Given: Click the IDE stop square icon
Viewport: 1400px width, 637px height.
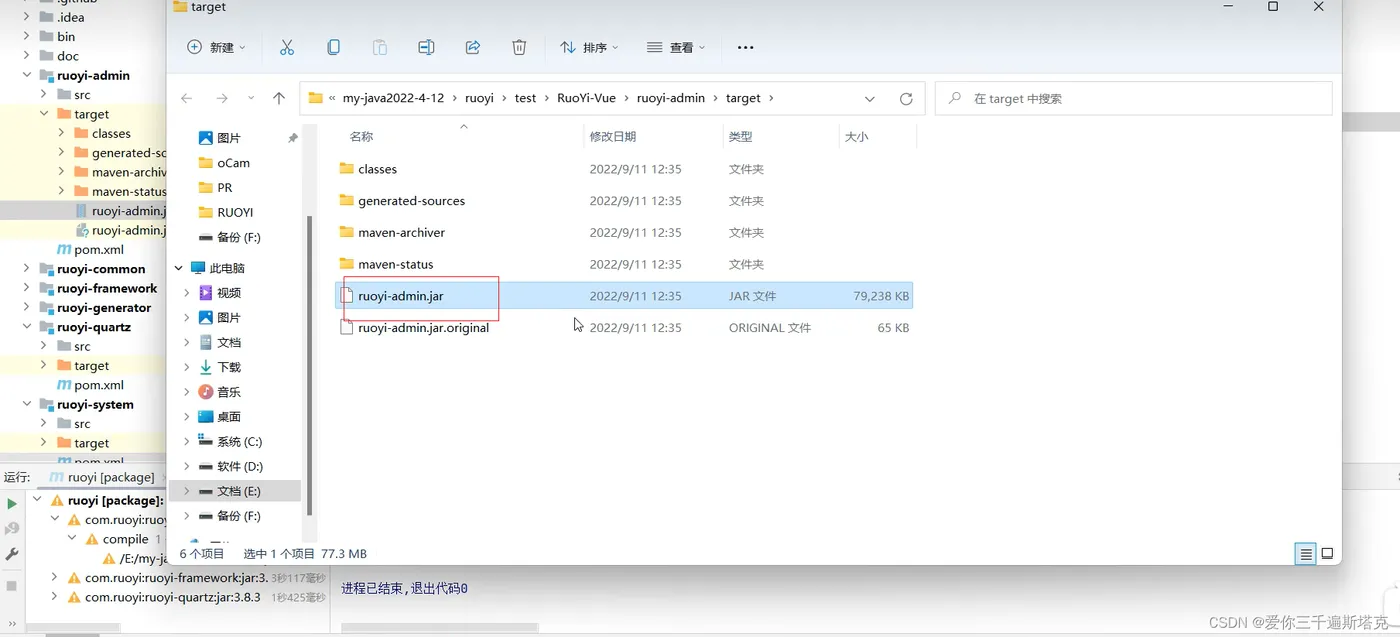Looking at the screenshot, I should coord(12,586).
